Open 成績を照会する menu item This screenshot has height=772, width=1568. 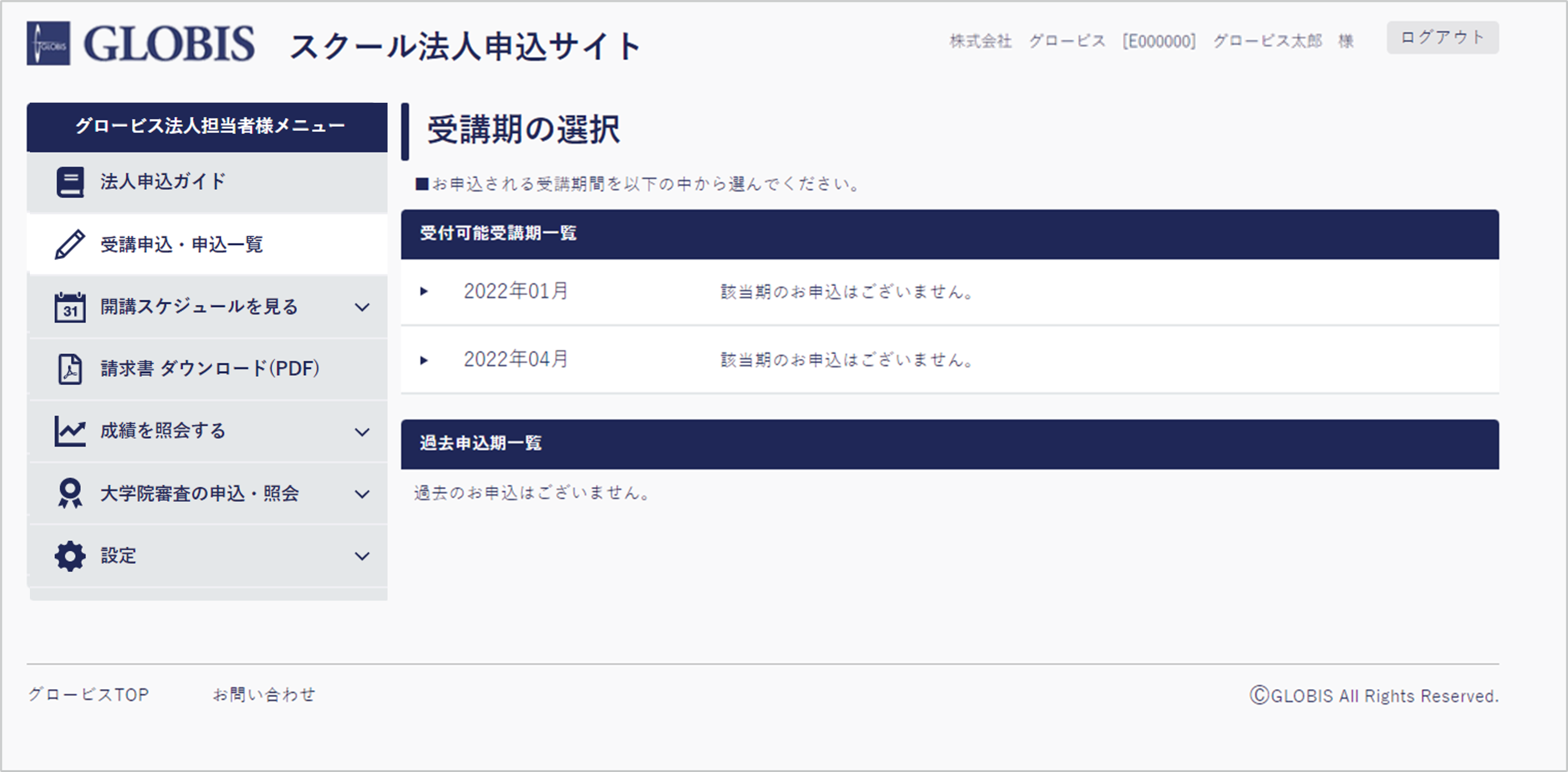coord(207,431)
